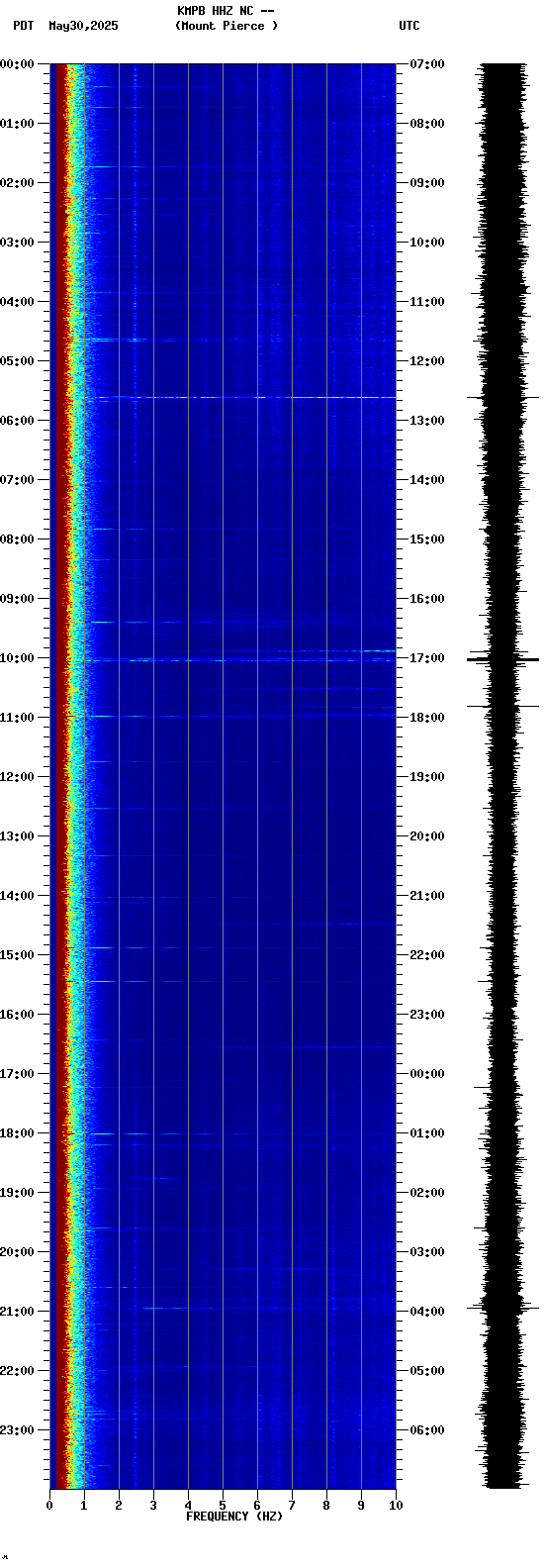Screen dimensions: 546x1568
Task: Click the 5 Hz frequency axis label
Action: pos(223,1506)
